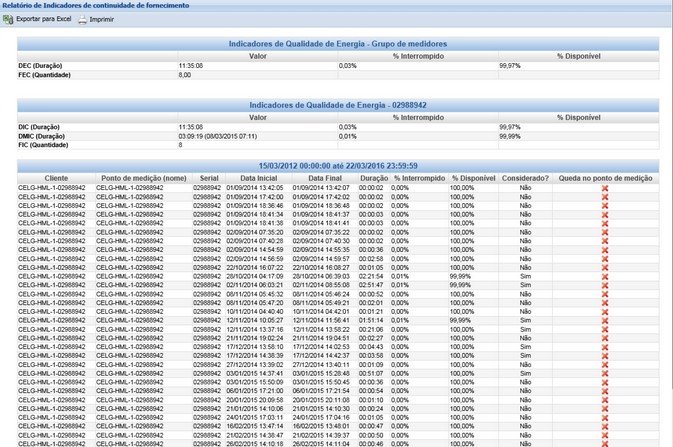Click the printer icon in toolbar

tap(83, 19)
